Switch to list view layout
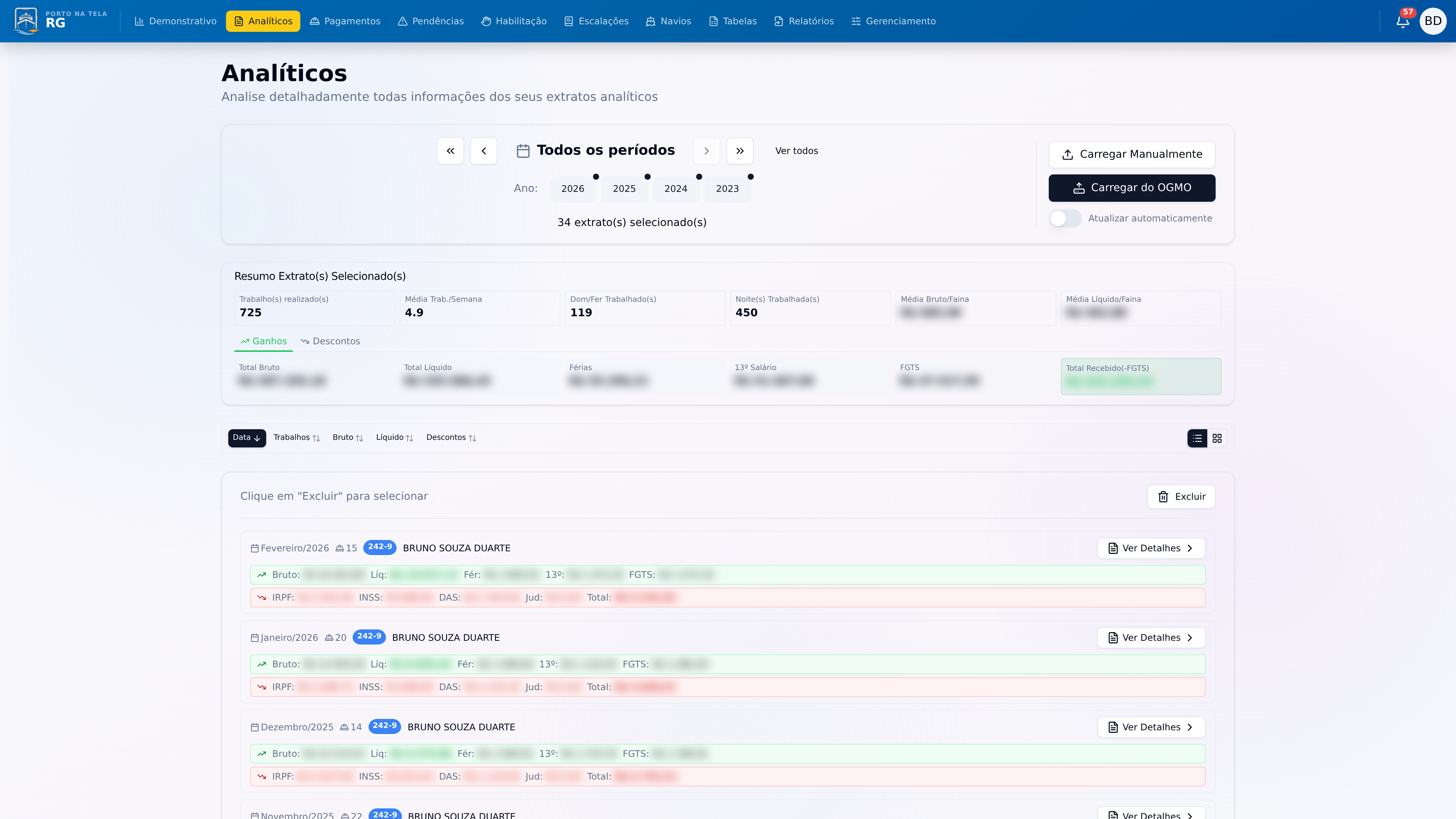This screenshot has height=819, width=1456. click(1197, 438)
